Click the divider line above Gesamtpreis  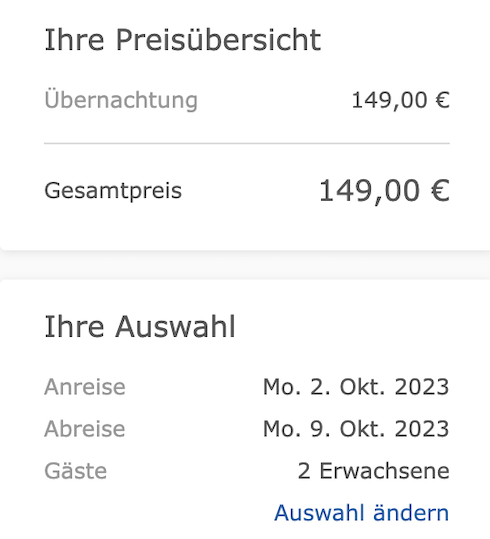coord(247,143)
